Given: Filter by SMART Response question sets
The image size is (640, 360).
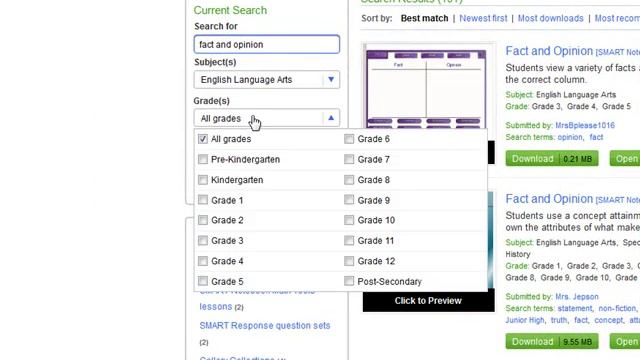Looking at the screenshot, I should (x=265, y=326).
